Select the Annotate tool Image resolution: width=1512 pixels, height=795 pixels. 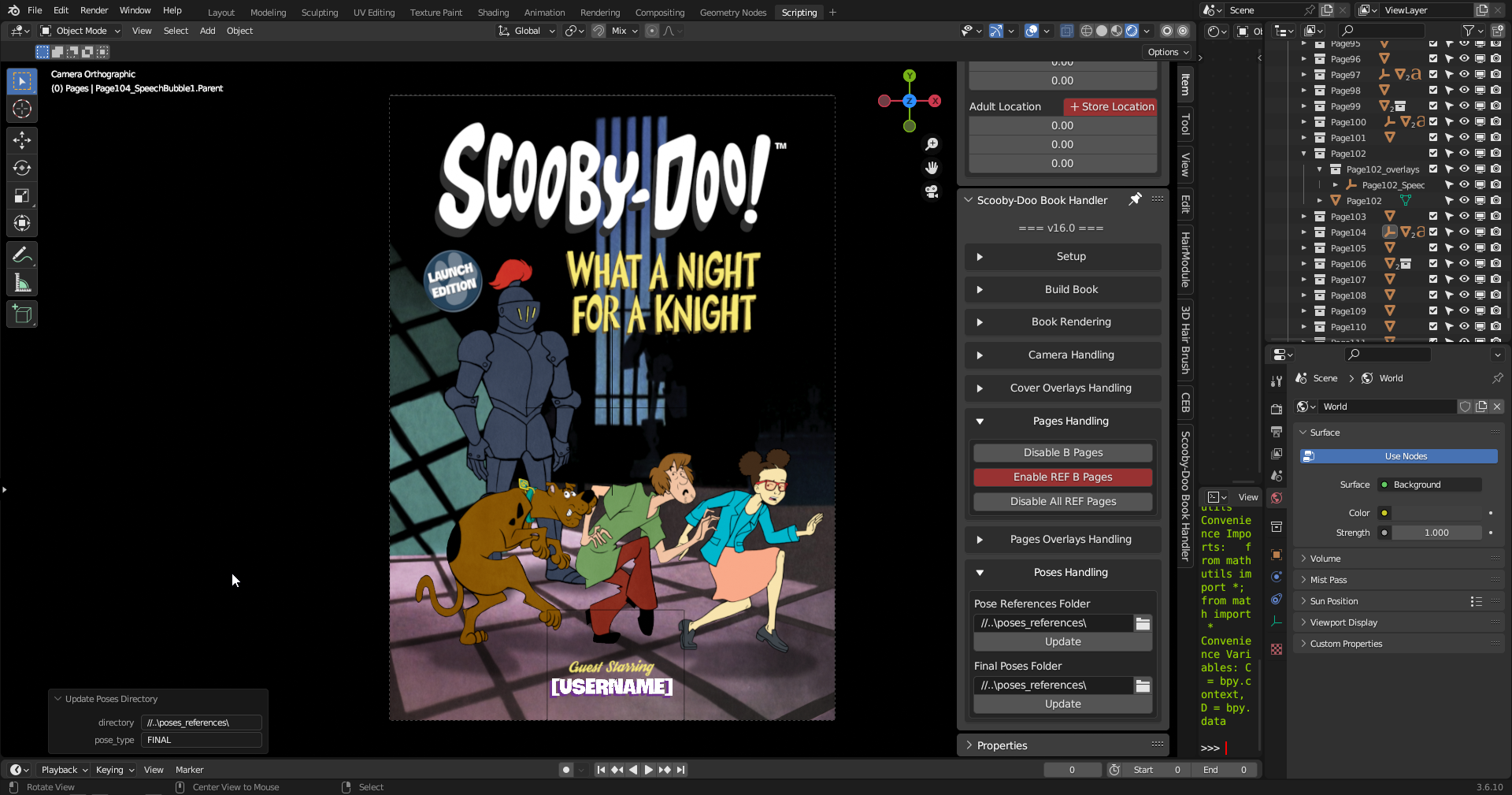click(x=22, y=254)
